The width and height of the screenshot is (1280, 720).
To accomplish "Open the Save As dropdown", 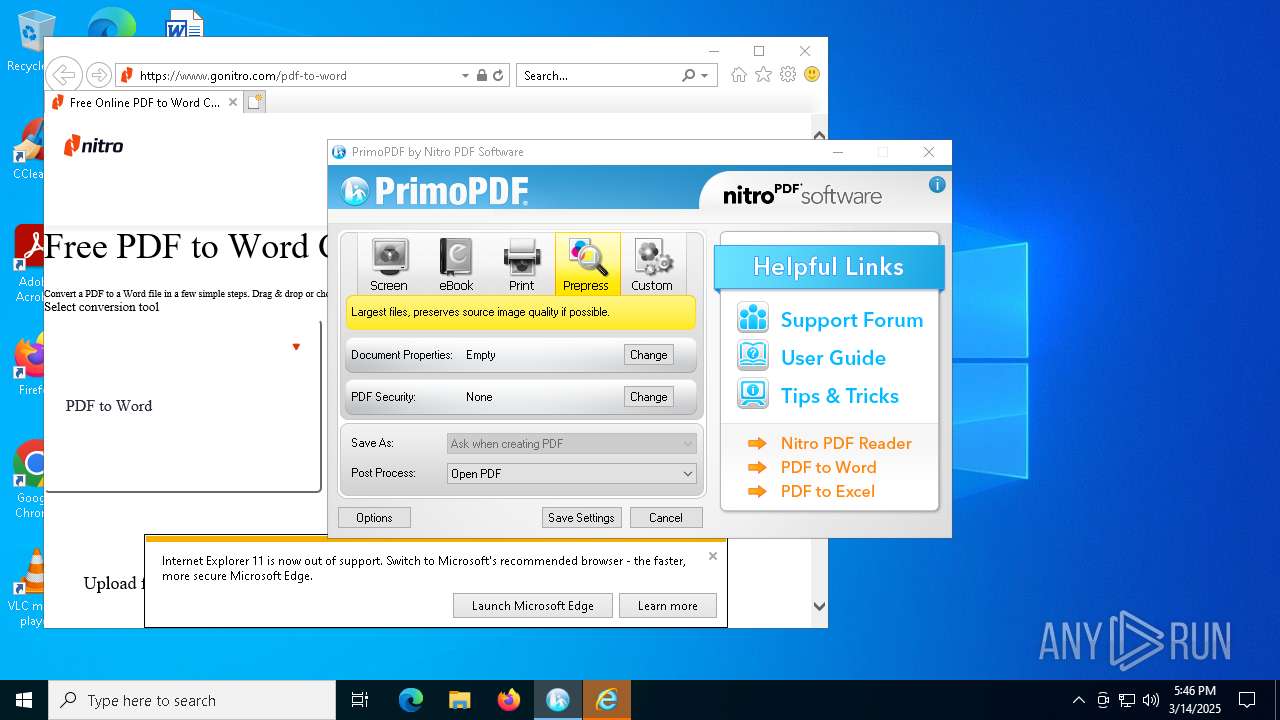I will click(571, 444).
